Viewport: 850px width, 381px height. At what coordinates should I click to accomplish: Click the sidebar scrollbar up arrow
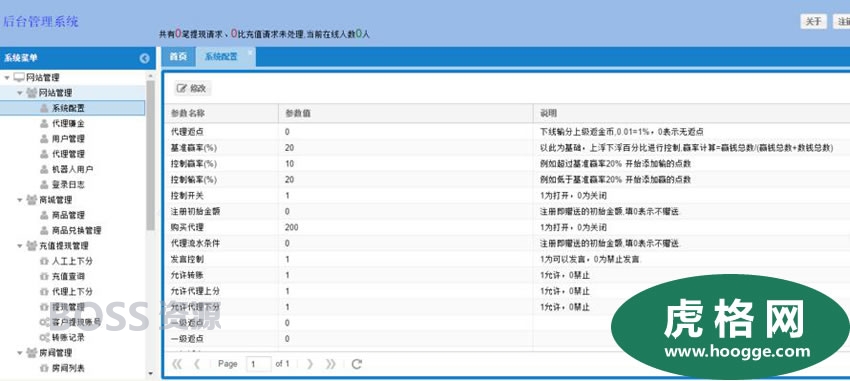pyautogui.click(x=150, y=76)
